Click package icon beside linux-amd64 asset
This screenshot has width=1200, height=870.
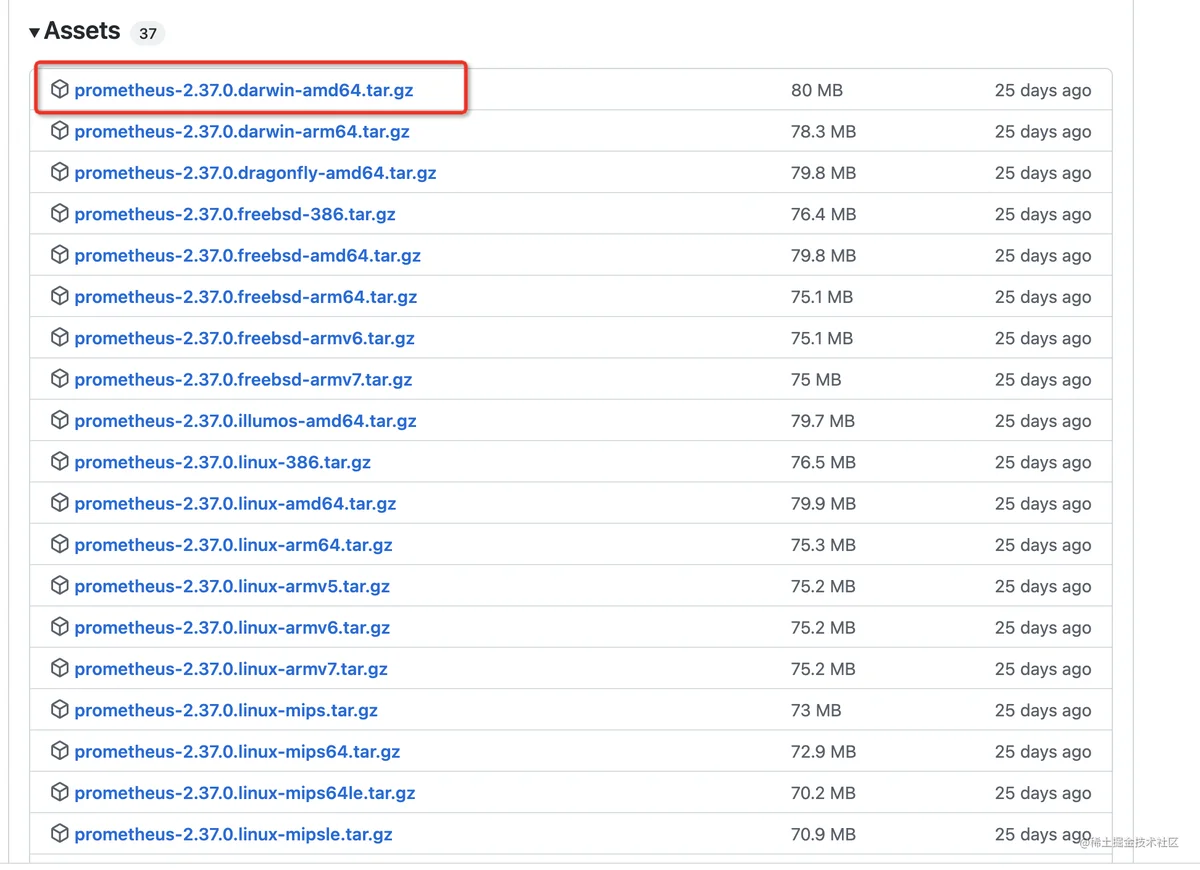tap(60, 503)
